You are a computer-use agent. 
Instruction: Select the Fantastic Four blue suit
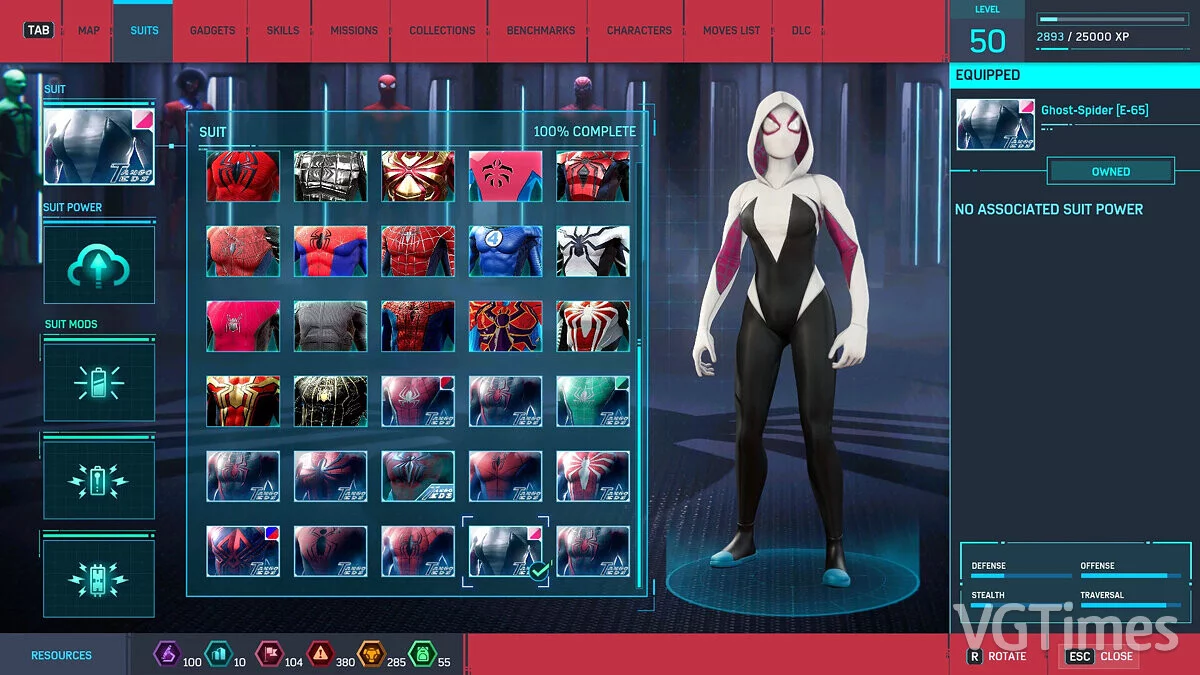coord(505,251)
